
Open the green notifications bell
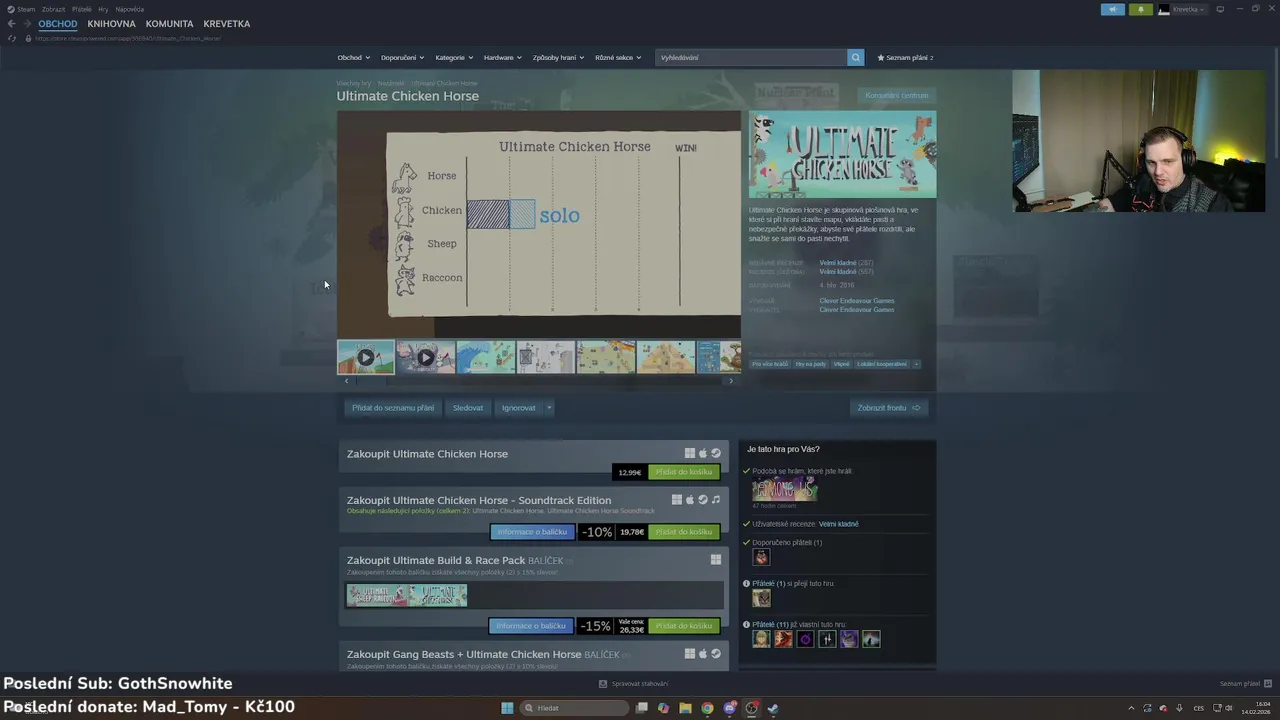1141,9
